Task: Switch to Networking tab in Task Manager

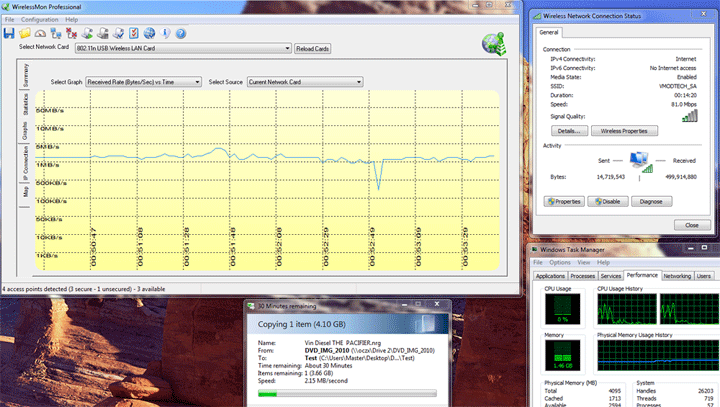Action: [677, 276]
